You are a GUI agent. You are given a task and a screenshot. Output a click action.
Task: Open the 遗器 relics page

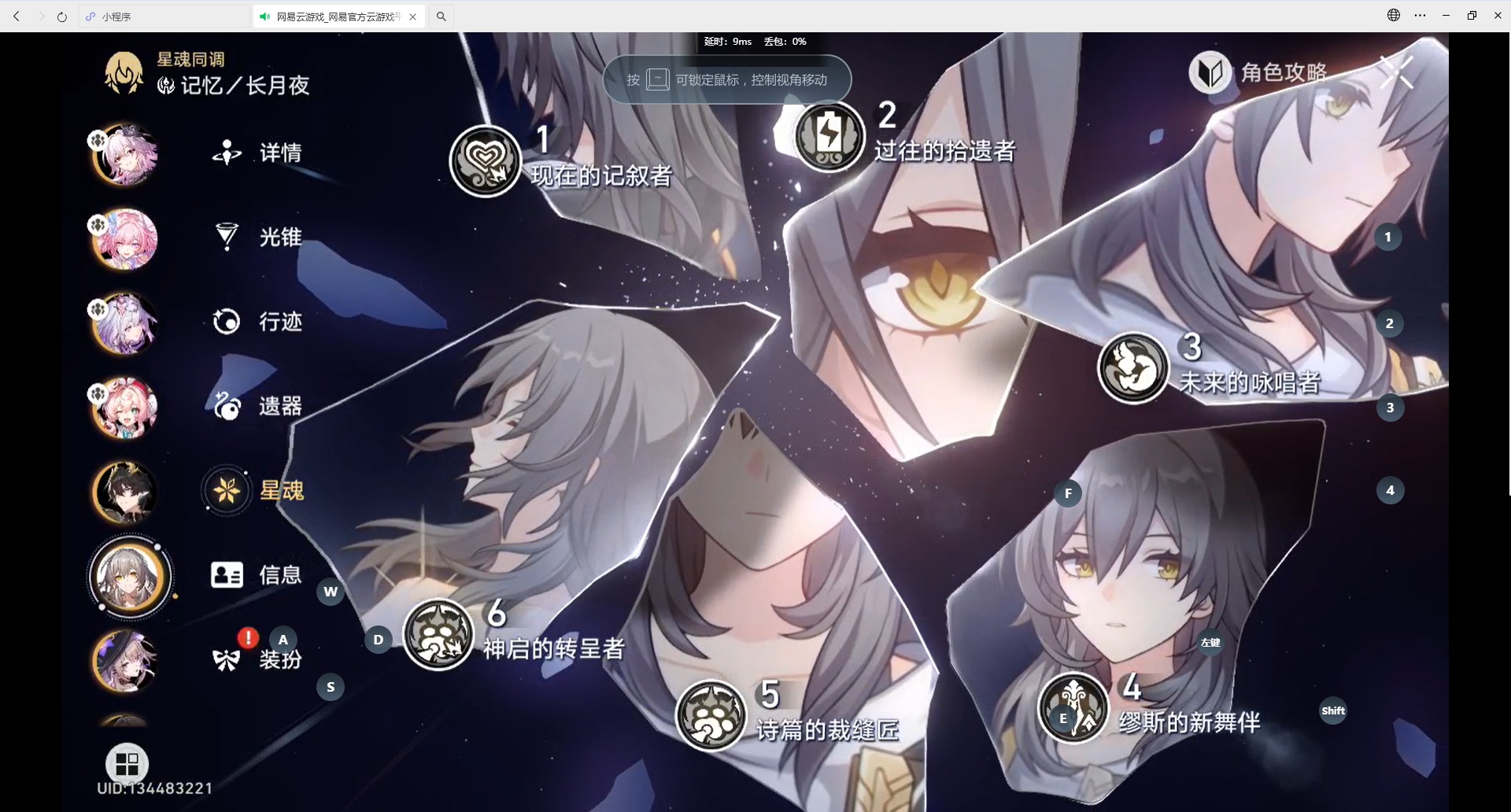tap(257, 406)
